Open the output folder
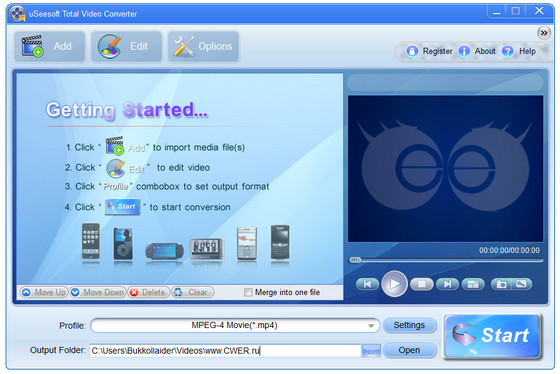The width and height of the screenshot is (560, 374). pyautogui.click(x=409, y=350)
